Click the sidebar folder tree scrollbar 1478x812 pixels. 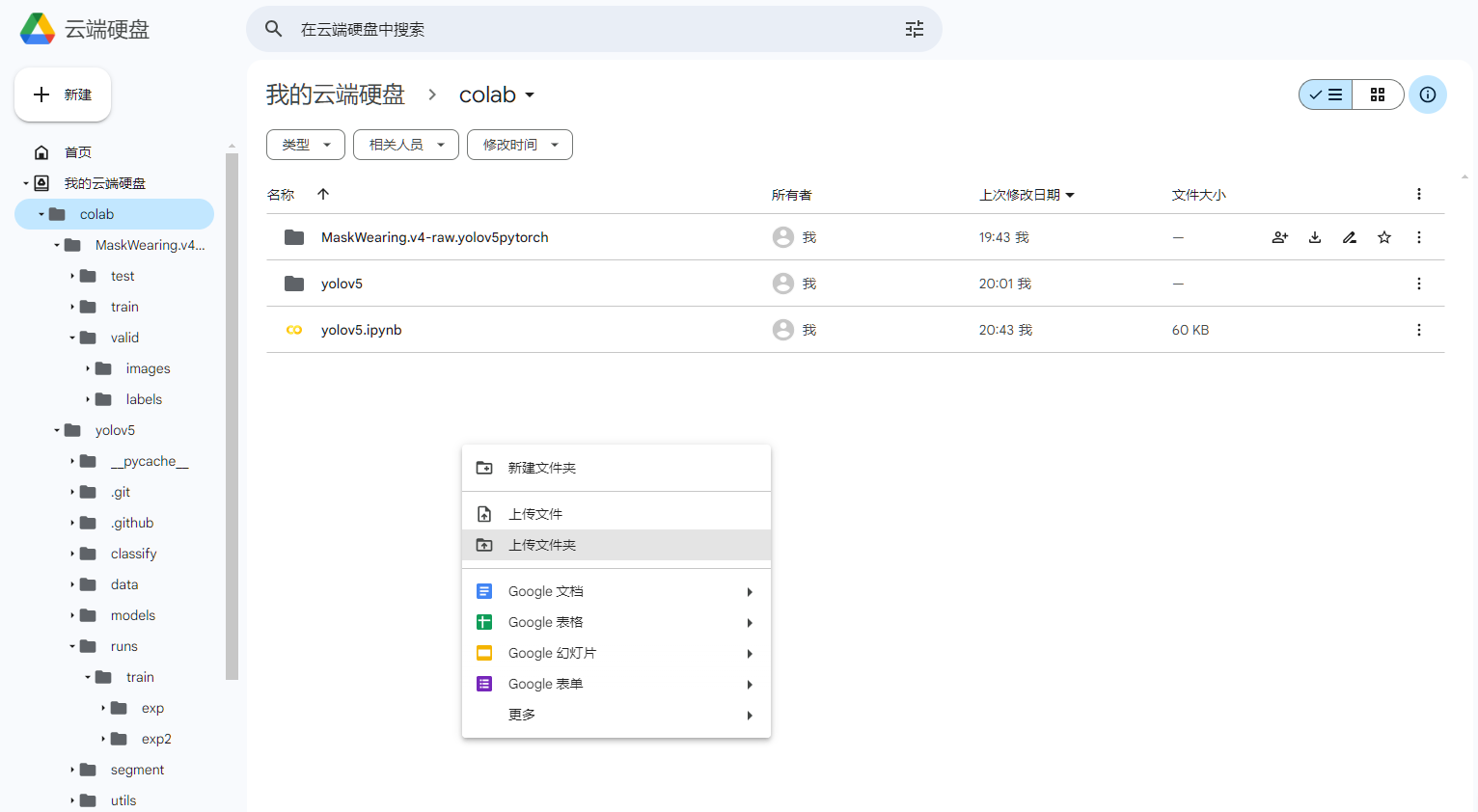232,417
